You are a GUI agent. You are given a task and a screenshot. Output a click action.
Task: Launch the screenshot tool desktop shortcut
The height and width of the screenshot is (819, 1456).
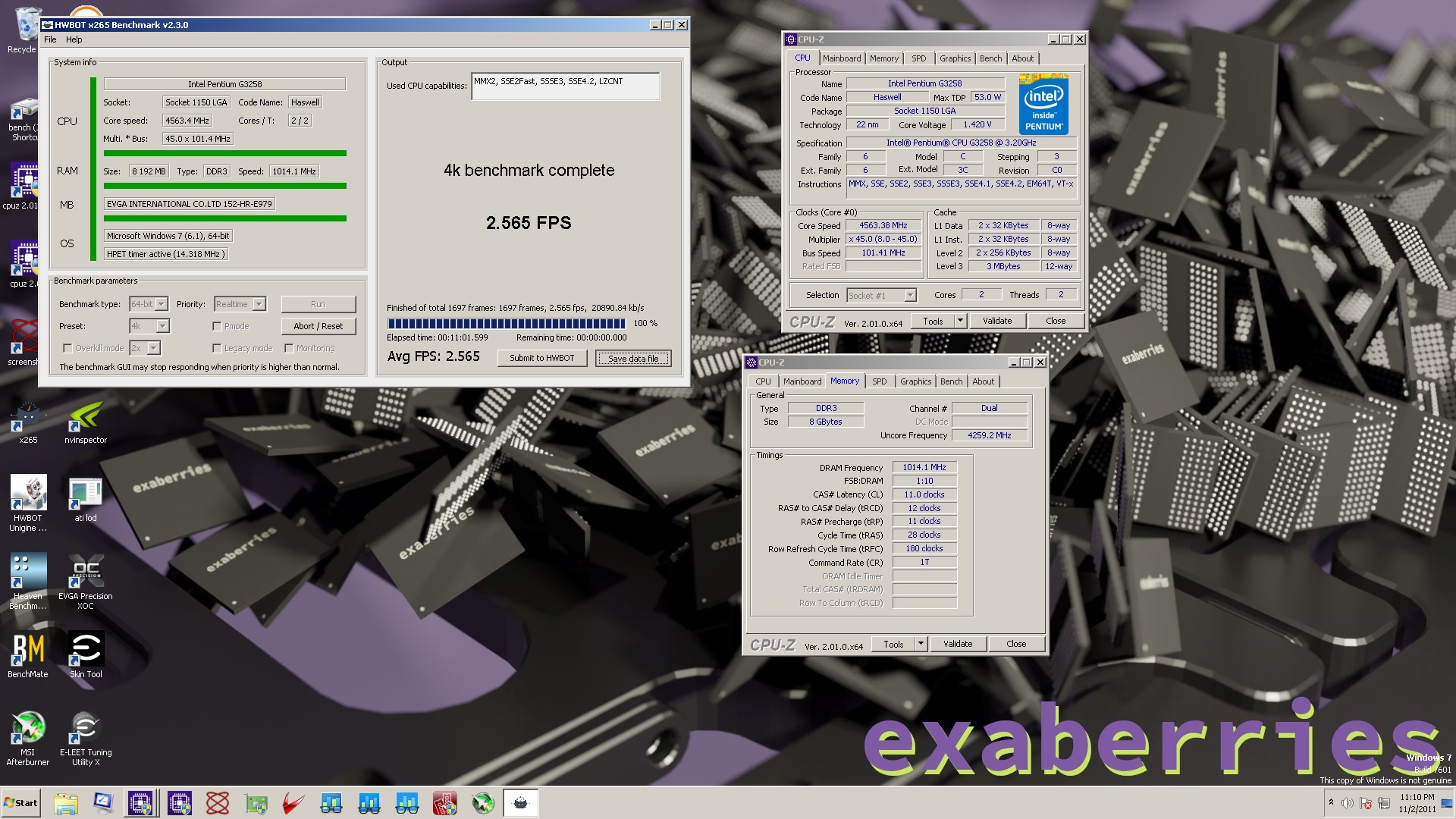pos(23,343)
